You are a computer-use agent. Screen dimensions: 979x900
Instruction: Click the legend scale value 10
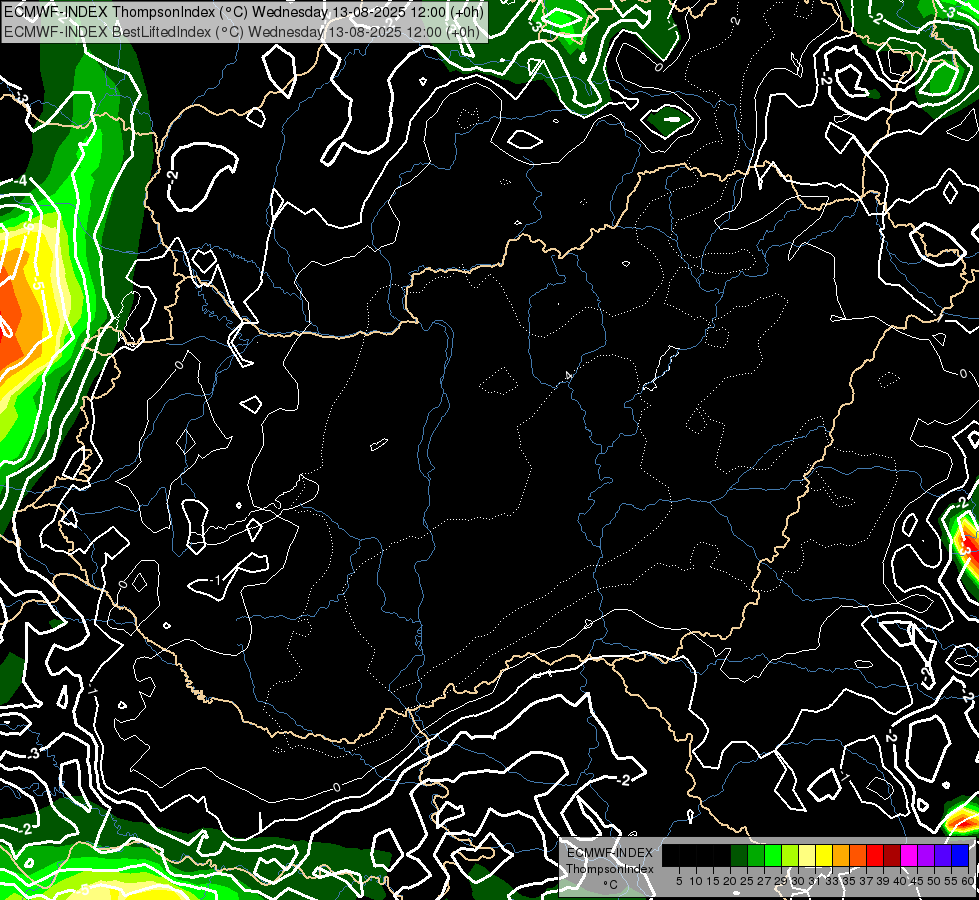coord(696,881)
